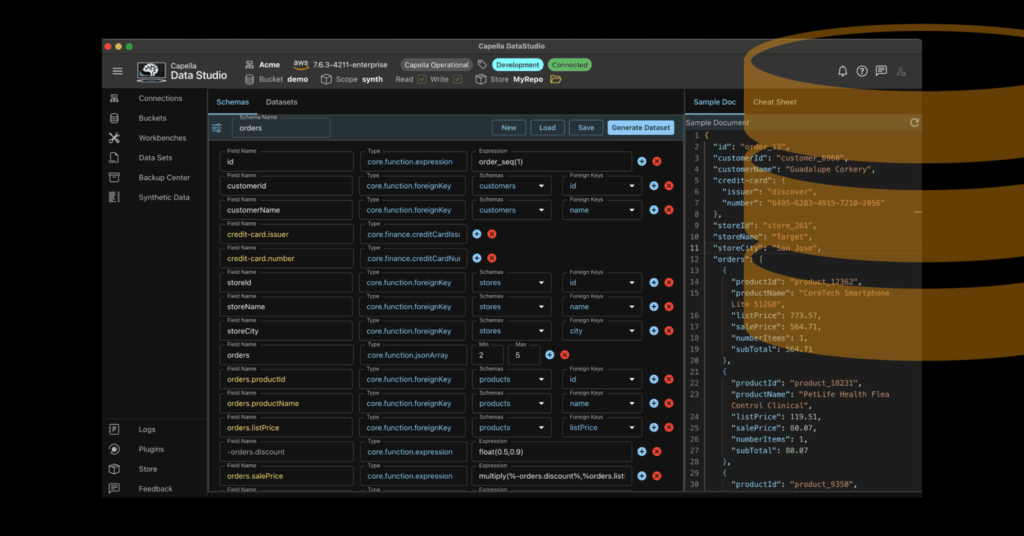The width and height of the screenshot is (1024, 536).
Task: Open Data Sets in the sidebar
Action: coord(154,157)
